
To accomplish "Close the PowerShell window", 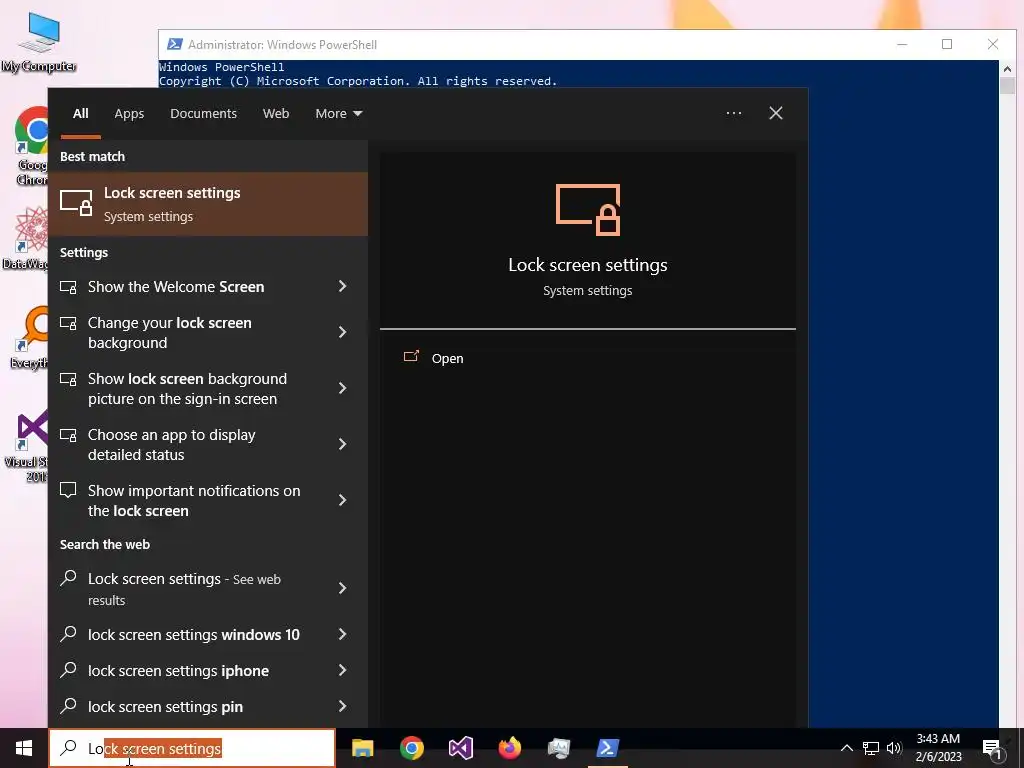I will [x=993, y=44].
